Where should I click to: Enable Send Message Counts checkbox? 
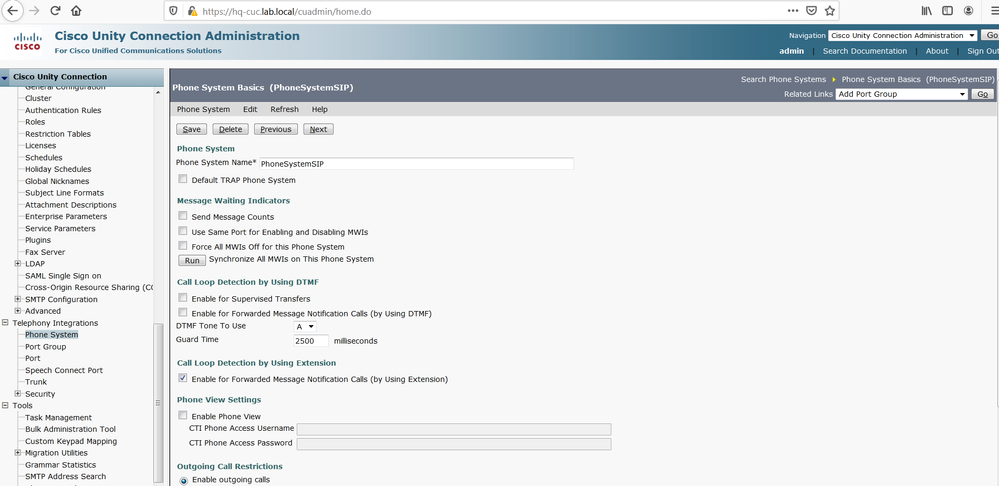[x=183, y=216]
